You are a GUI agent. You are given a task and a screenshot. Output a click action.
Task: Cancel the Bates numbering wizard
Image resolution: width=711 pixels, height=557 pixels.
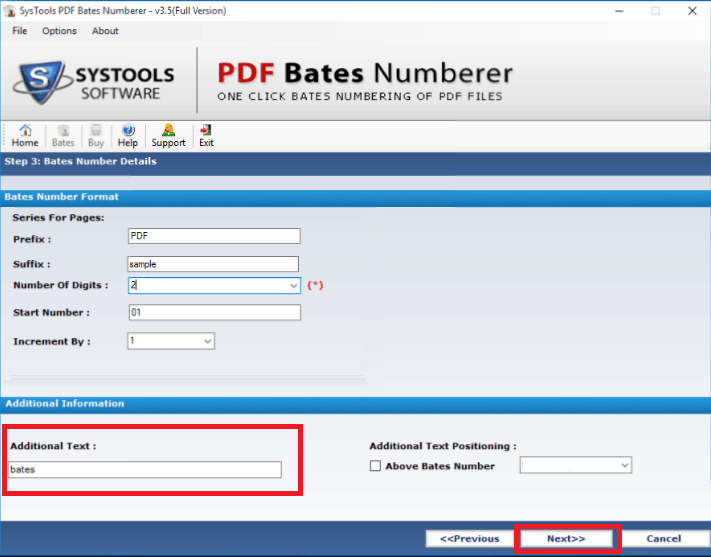click(x=664, y=539)
